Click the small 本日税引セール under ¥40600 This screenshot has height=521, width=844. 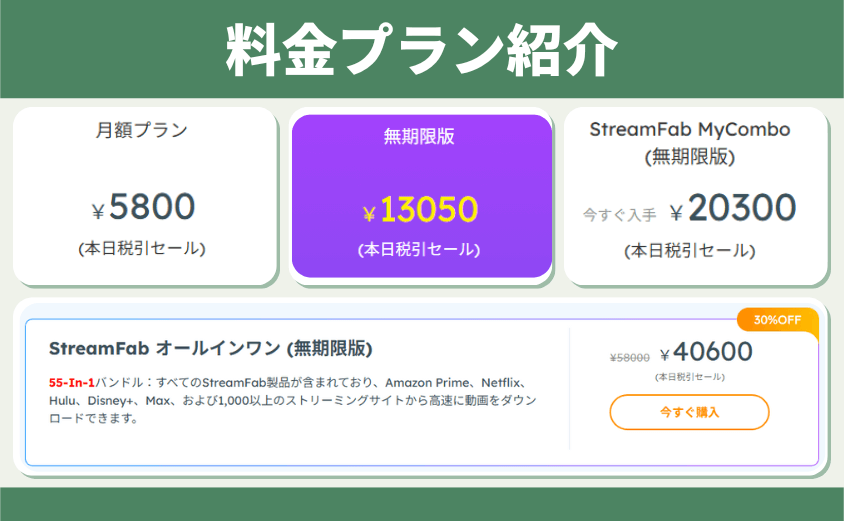point(690,377)
